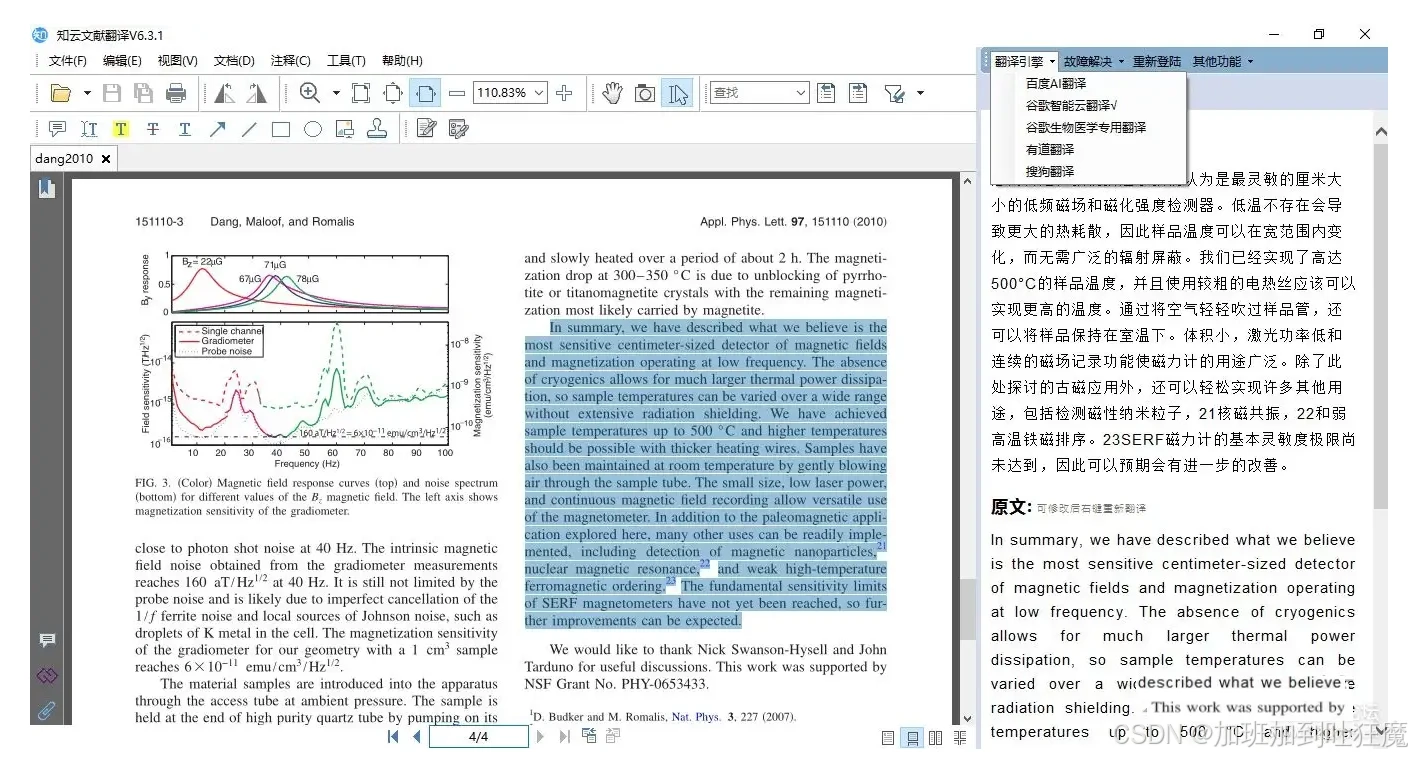
Task: Select the text caret insertion tool
Action: click(89, 129)
